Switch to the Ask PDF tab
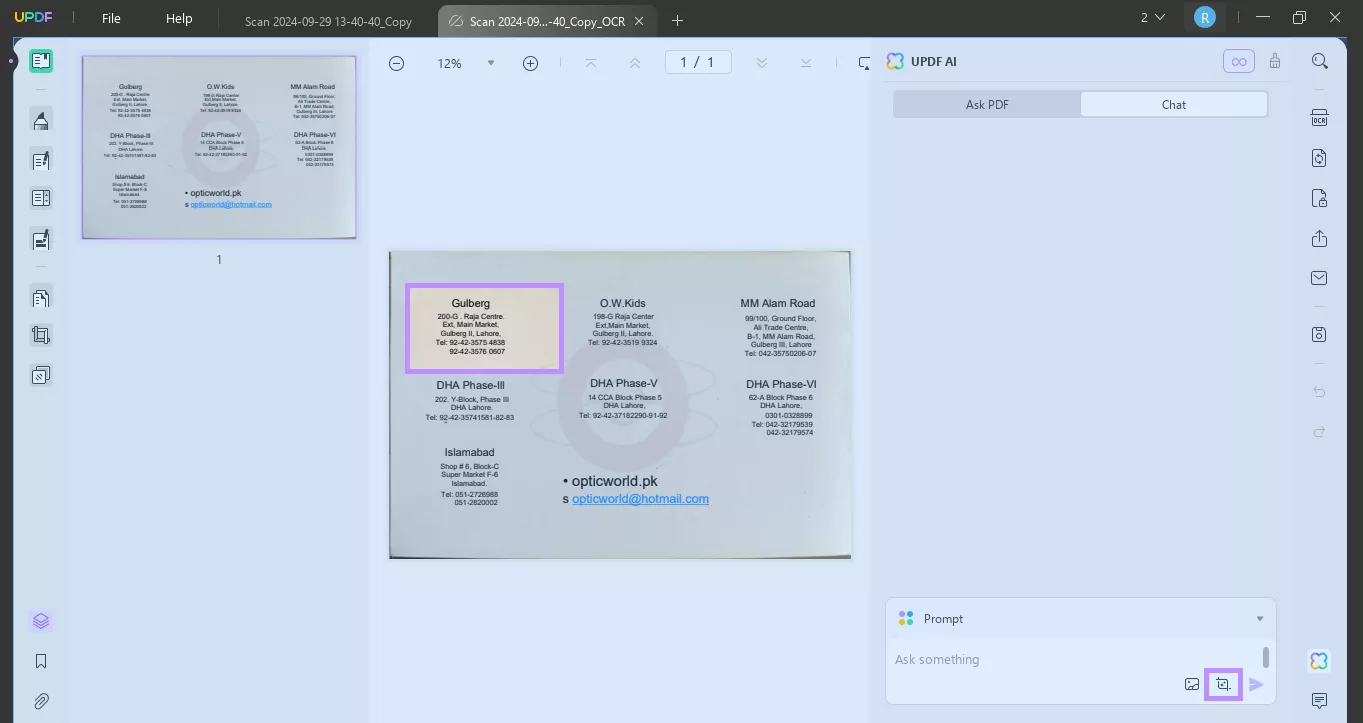This screenshot has width=1363, height=723. point(986,104)
